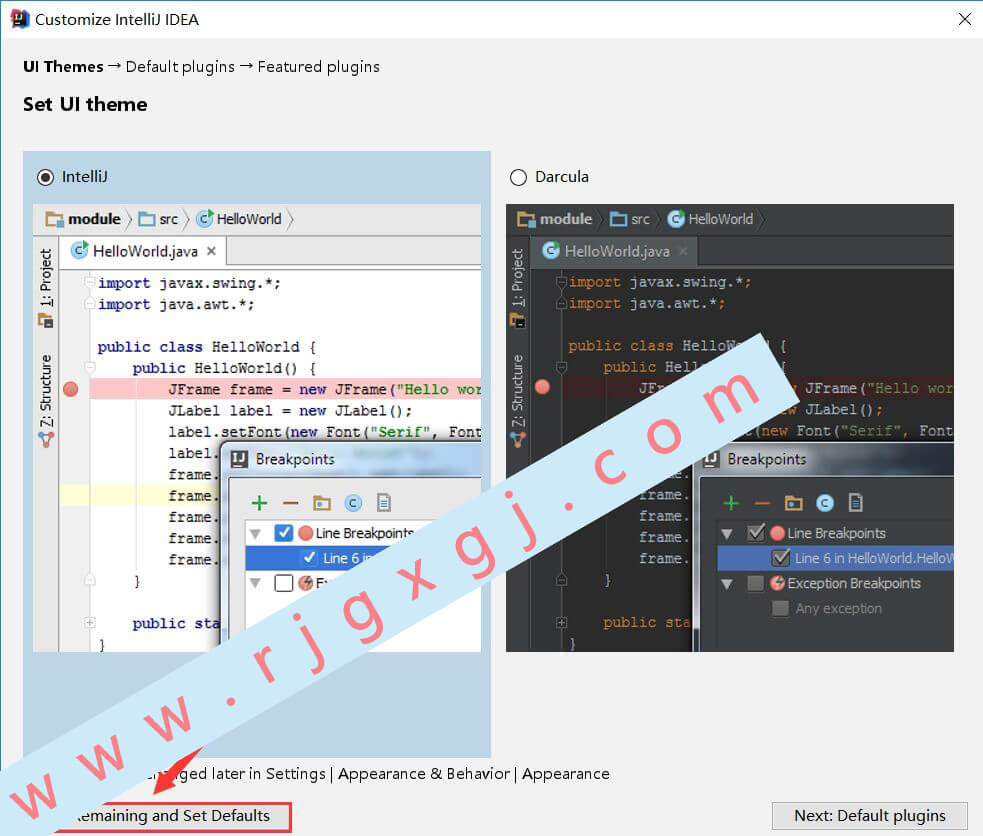Click red Remove breakpoint icon in IntelliJ preview
Viewport: 983px width, 836px height.
point(290,503)
